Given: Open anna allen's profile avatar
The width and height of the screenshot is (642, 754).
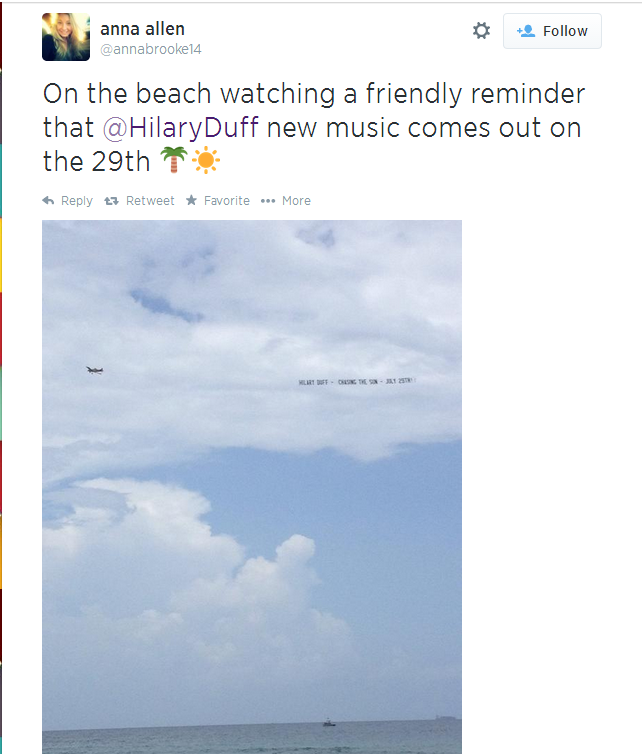Looking at the screenshot, I should point(66,37).
